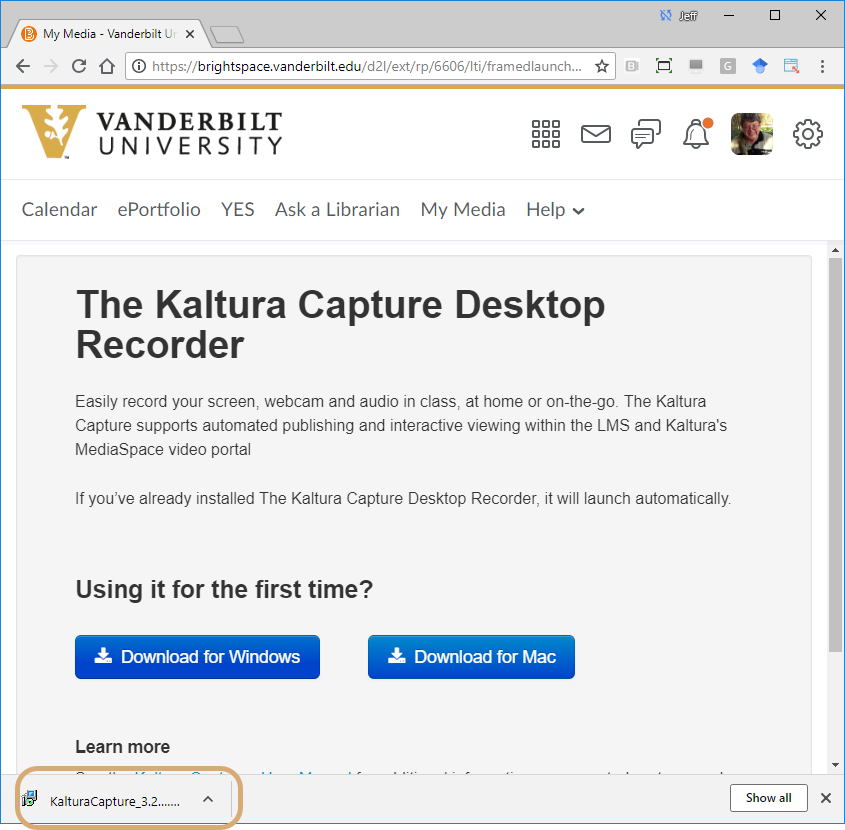This screenshot has height=830, width=845.
Task: Open the settings gear icon
Action: [807, 134]
